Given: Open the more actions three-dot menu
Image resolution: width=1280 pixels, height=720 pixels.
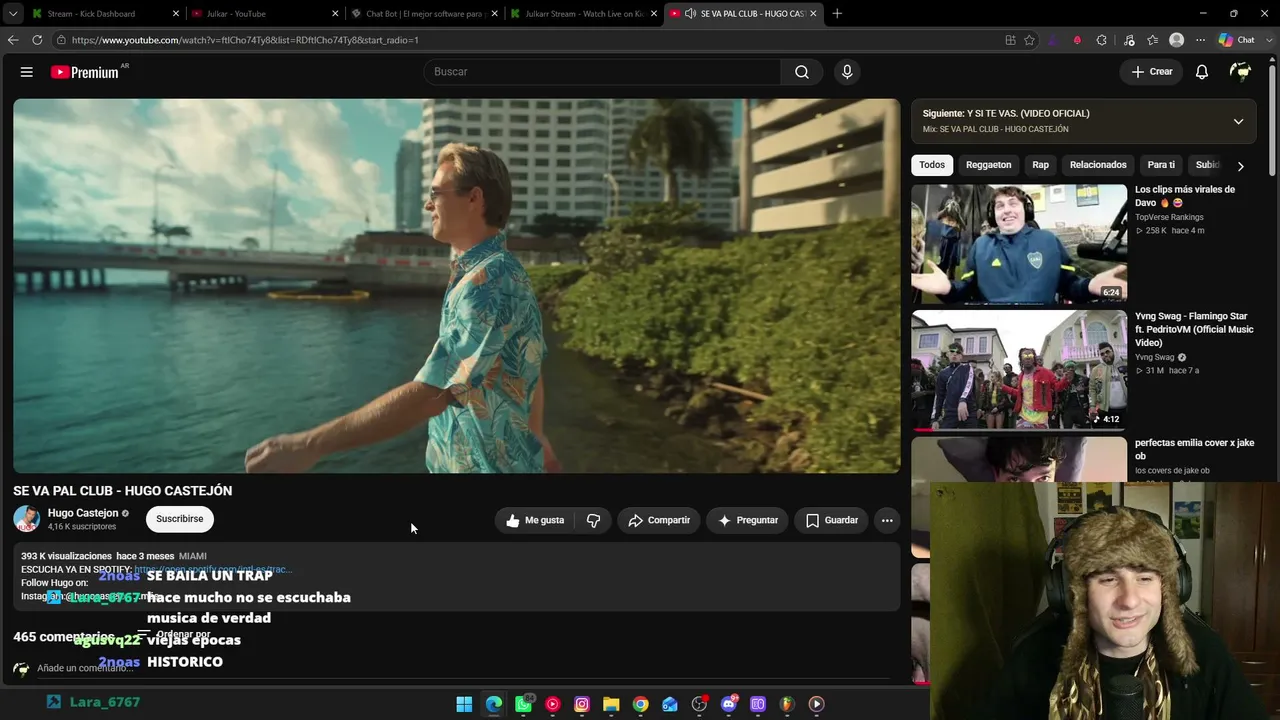Looking at the screenshot, I should point(887,520).
